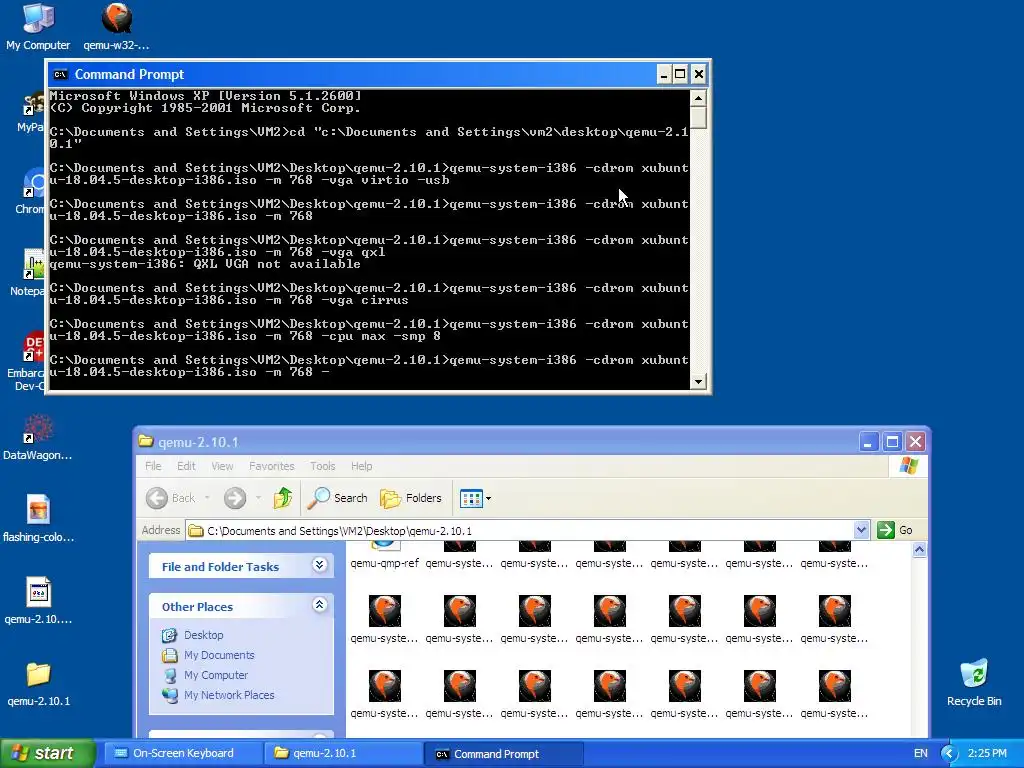
Task: Switch to Command Prompt taskbar button
Action: tap(504, 754)
